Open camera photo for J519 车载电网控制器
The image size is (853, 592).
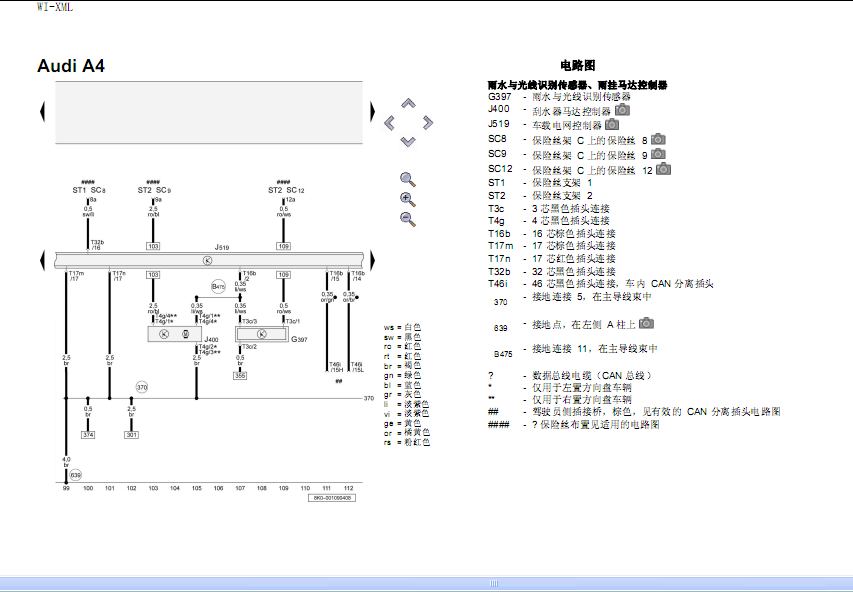click(612, 125)
